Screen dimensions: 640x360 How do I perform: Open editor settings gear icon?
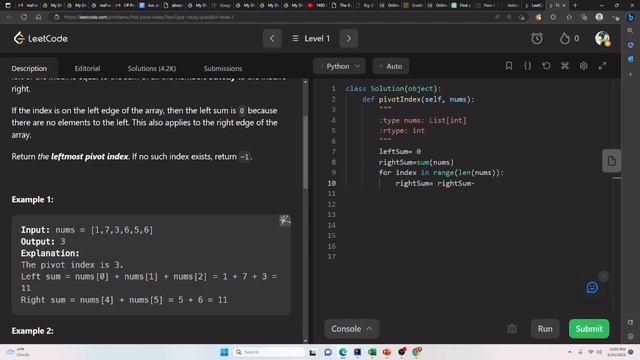point(584,66)
